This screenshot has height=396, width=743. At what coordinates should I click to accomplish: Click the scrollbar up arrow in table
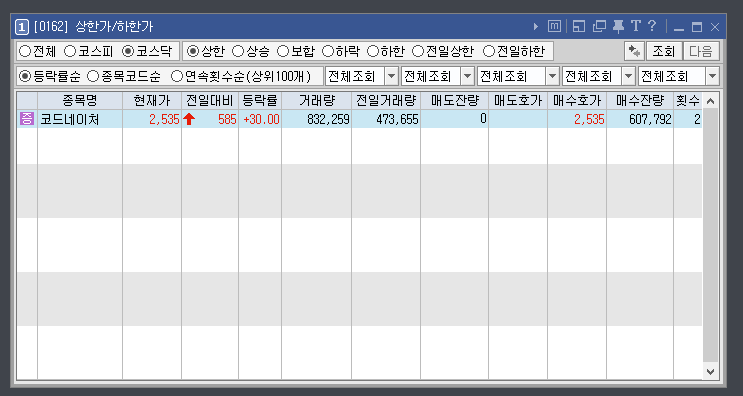tap(710, 101)
